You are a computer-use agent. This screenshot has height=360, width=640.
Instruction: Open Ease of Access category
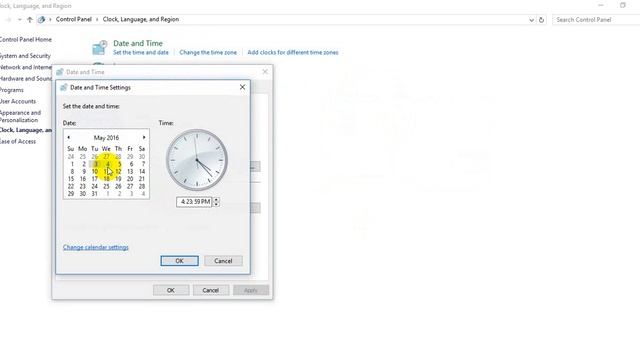point(18,141)
